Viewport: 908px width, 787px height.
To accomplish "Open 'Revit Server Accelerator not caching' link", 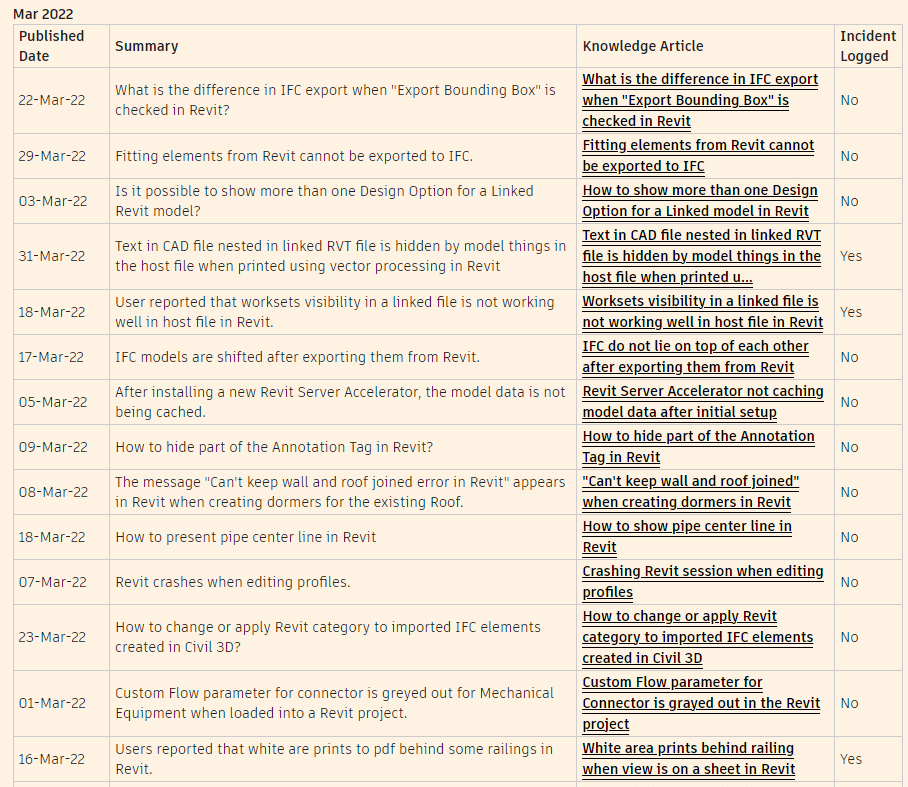I will [x=703, y=402].
